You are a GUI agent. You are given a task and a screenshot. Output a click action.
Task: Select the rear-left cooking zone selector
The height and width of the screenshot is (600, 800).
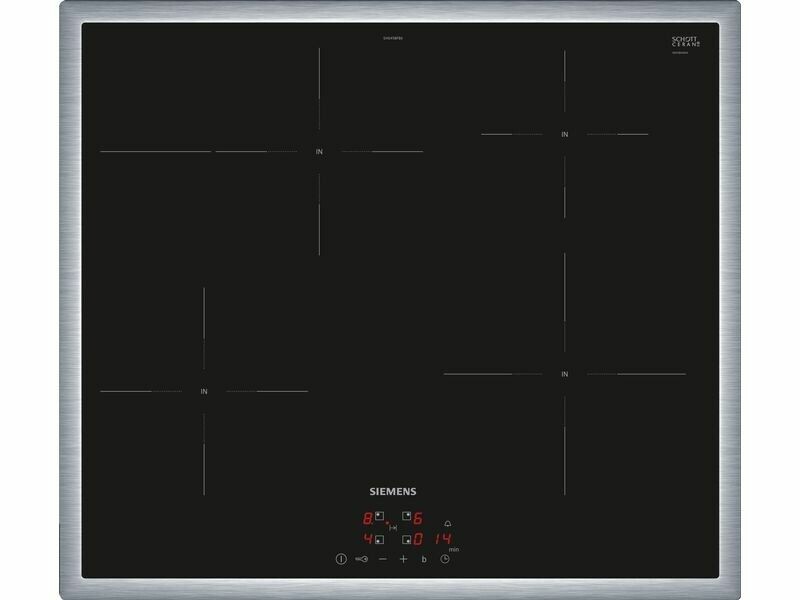click(379, 518)
